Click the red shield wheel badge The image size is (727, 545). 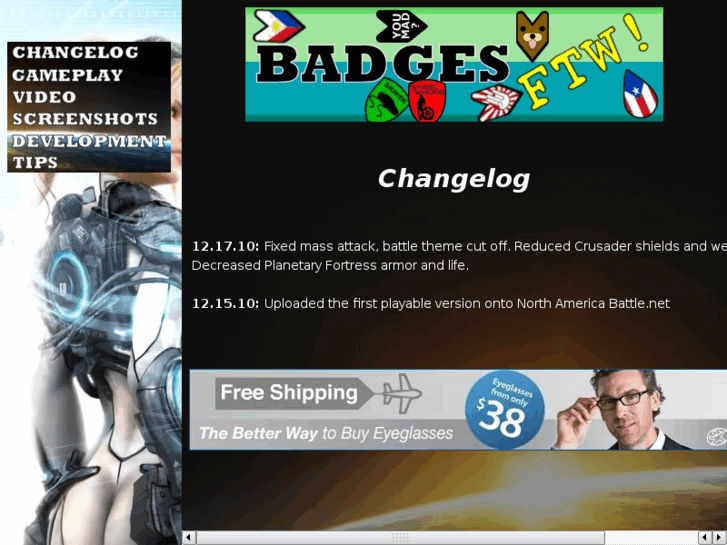[427, 102]
